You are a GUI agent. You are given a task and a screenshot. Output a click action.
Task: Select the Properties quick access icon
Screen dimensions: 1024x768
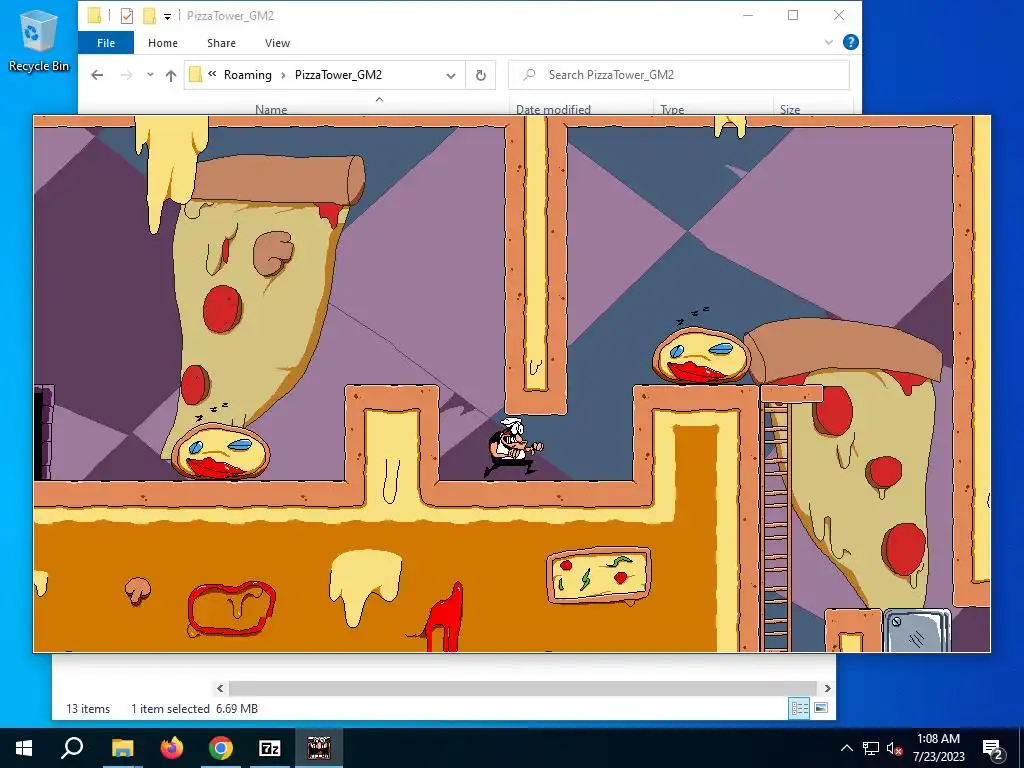pos(127,16)
